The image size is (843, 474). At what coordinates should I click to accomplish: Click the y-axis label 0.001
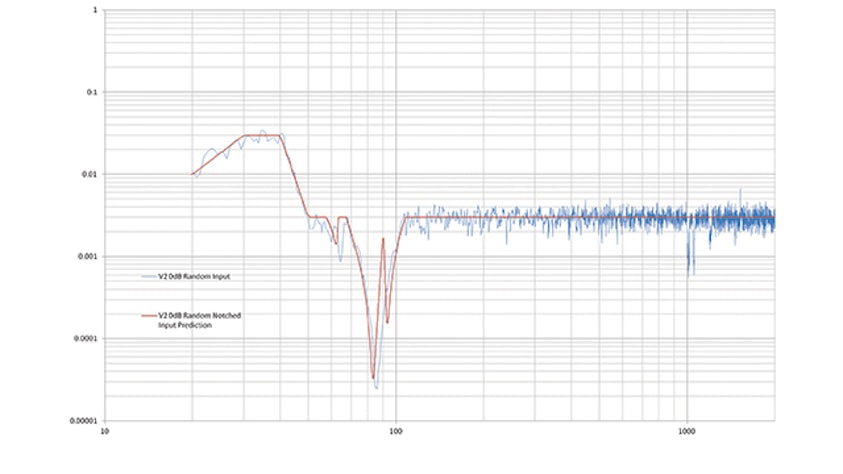pos(88,256)
